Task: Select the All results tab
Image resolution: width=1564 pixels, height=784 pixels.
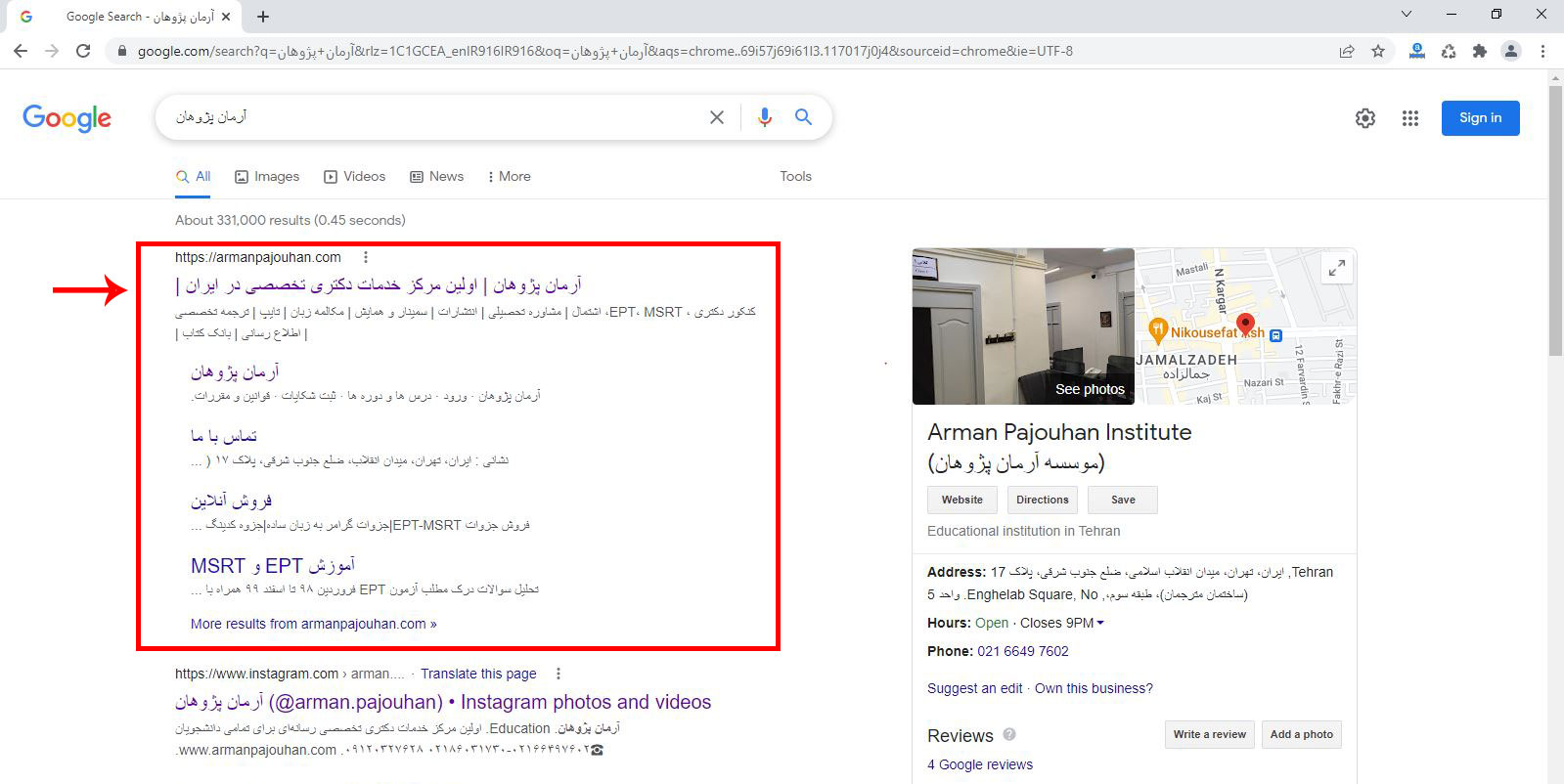Action: click(194, 177)
